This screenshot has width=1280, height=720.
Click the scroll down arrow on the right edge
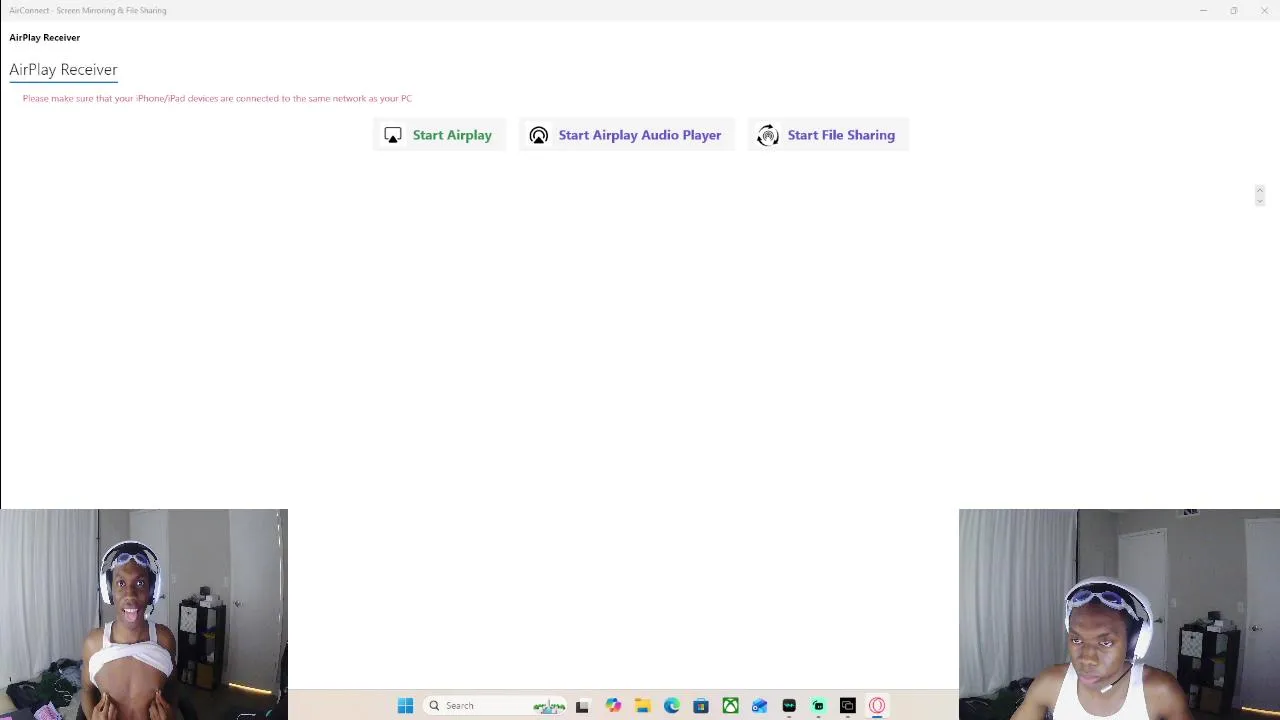tap(1260, 201)
